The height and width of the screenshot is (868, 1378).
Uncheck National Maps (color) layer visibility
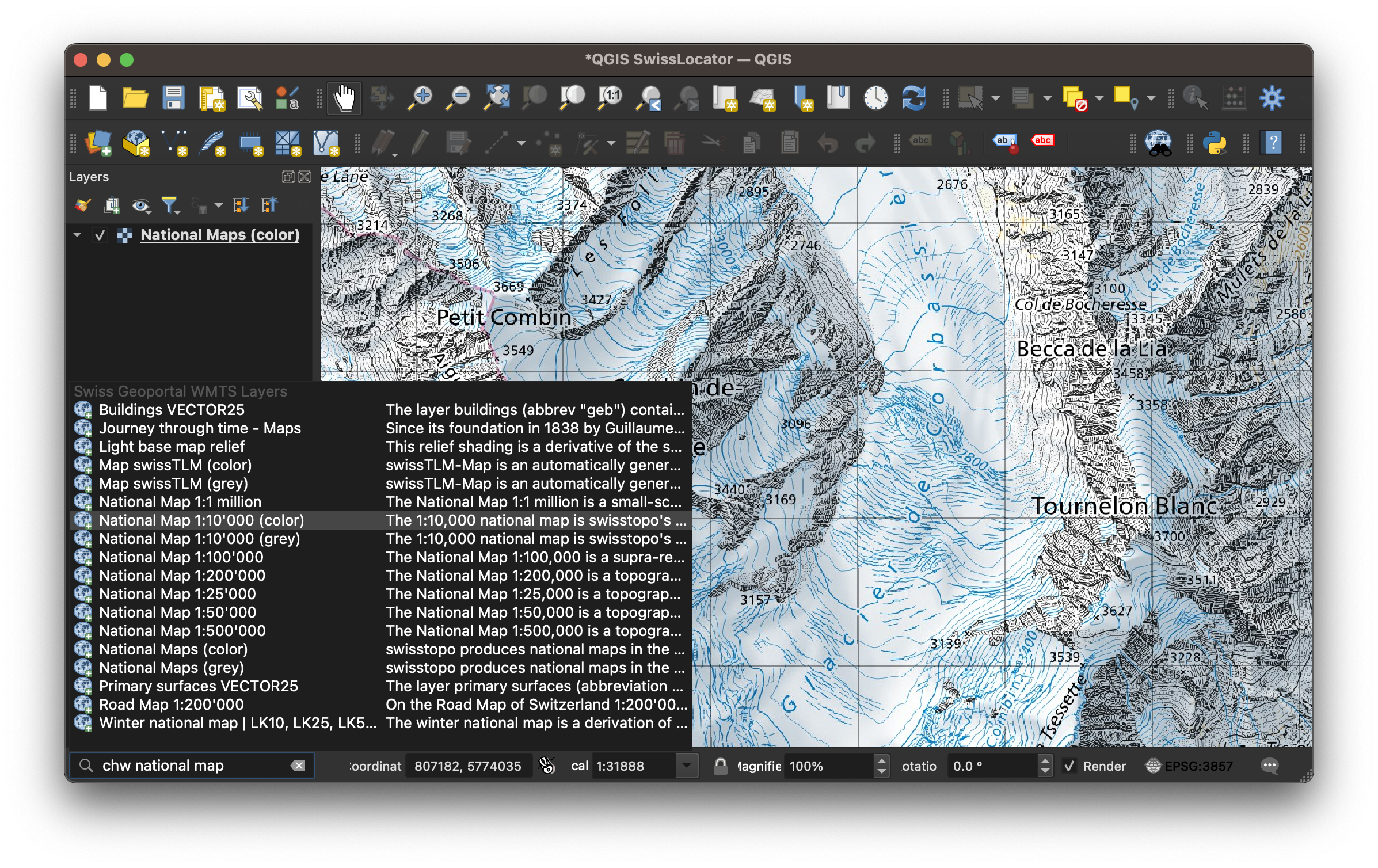tap(100, 235)
